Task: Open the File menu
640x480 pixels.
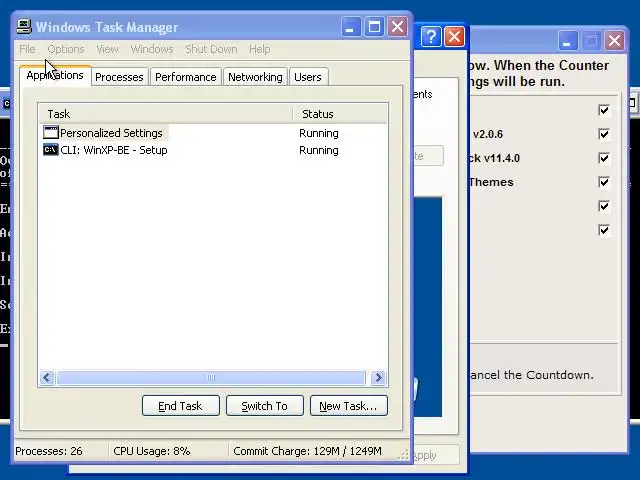Action: pos(27,49)
